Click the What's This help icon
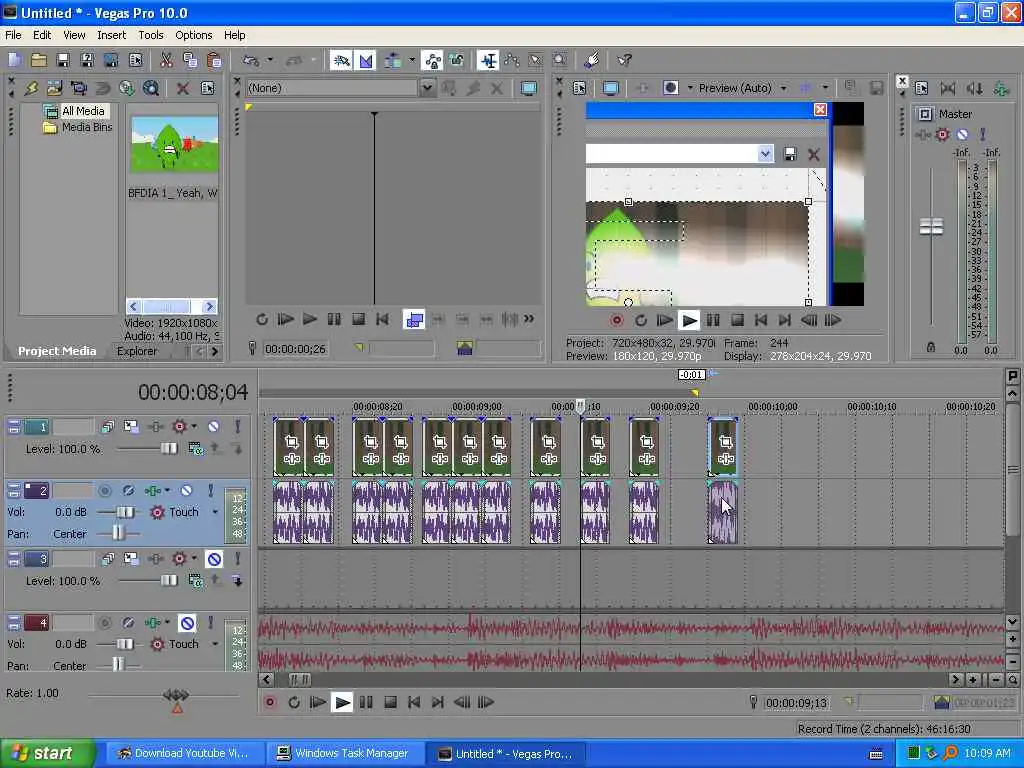Viewport: 1024px width, 768px height. coord(624,61)
